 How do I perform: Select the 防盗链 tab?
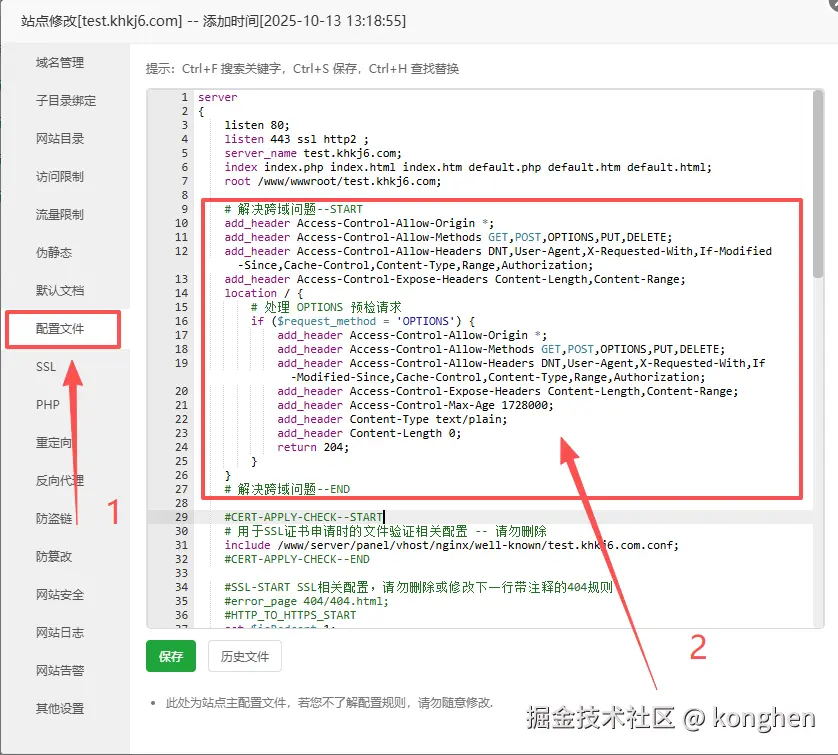[54, 518]
